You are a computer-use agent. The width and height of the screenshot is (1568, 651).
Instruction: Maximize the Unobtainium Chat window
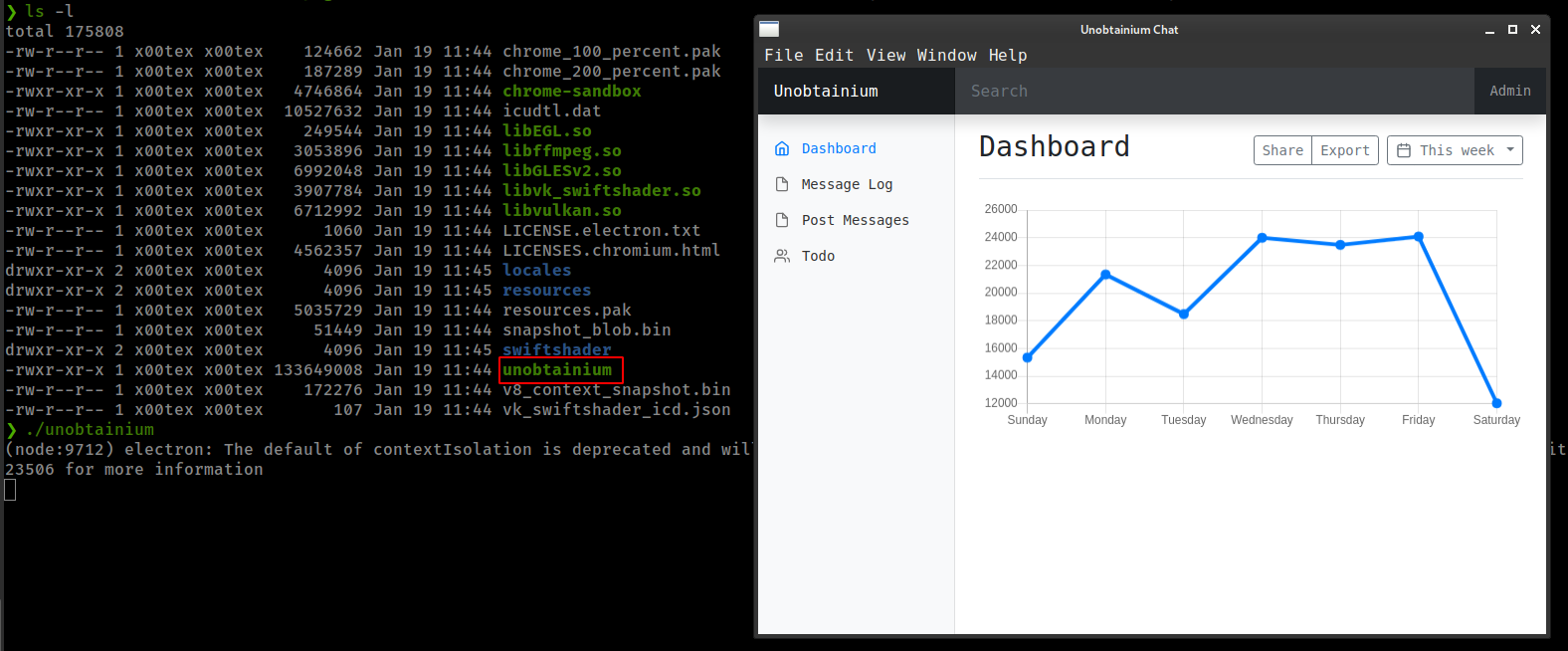pyautogui.click(x=1512, y=30)
